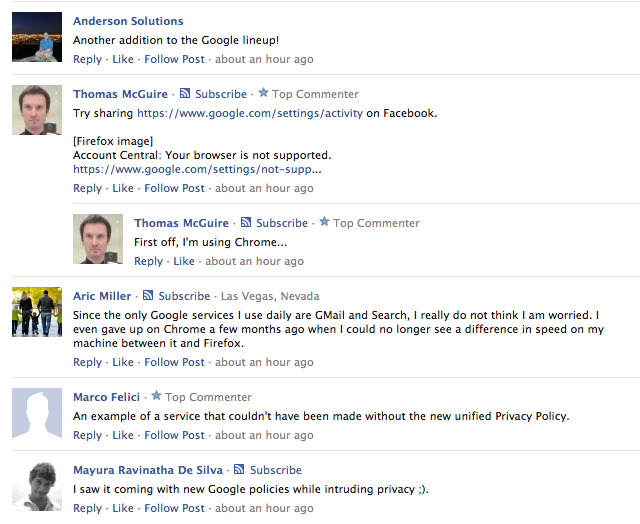The width and height of the screenshot is (640, 524).
Task: Follow Post on Aric Miller's comment
Action: [x=174, y=362]
